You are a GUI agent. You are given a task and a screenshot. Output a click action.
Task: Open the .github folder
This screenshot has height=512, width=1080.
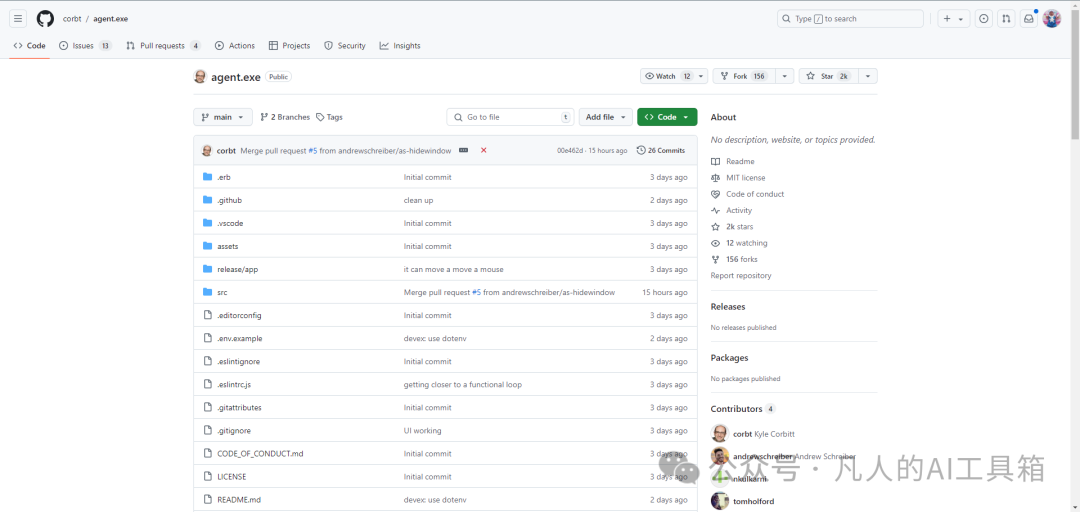pos(229,200)
